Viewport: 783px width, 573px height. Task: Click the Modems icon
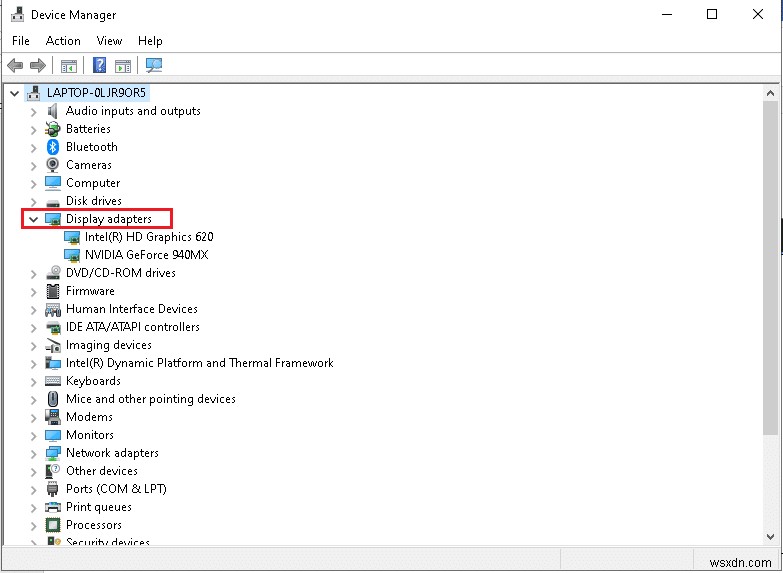point(53,417)
